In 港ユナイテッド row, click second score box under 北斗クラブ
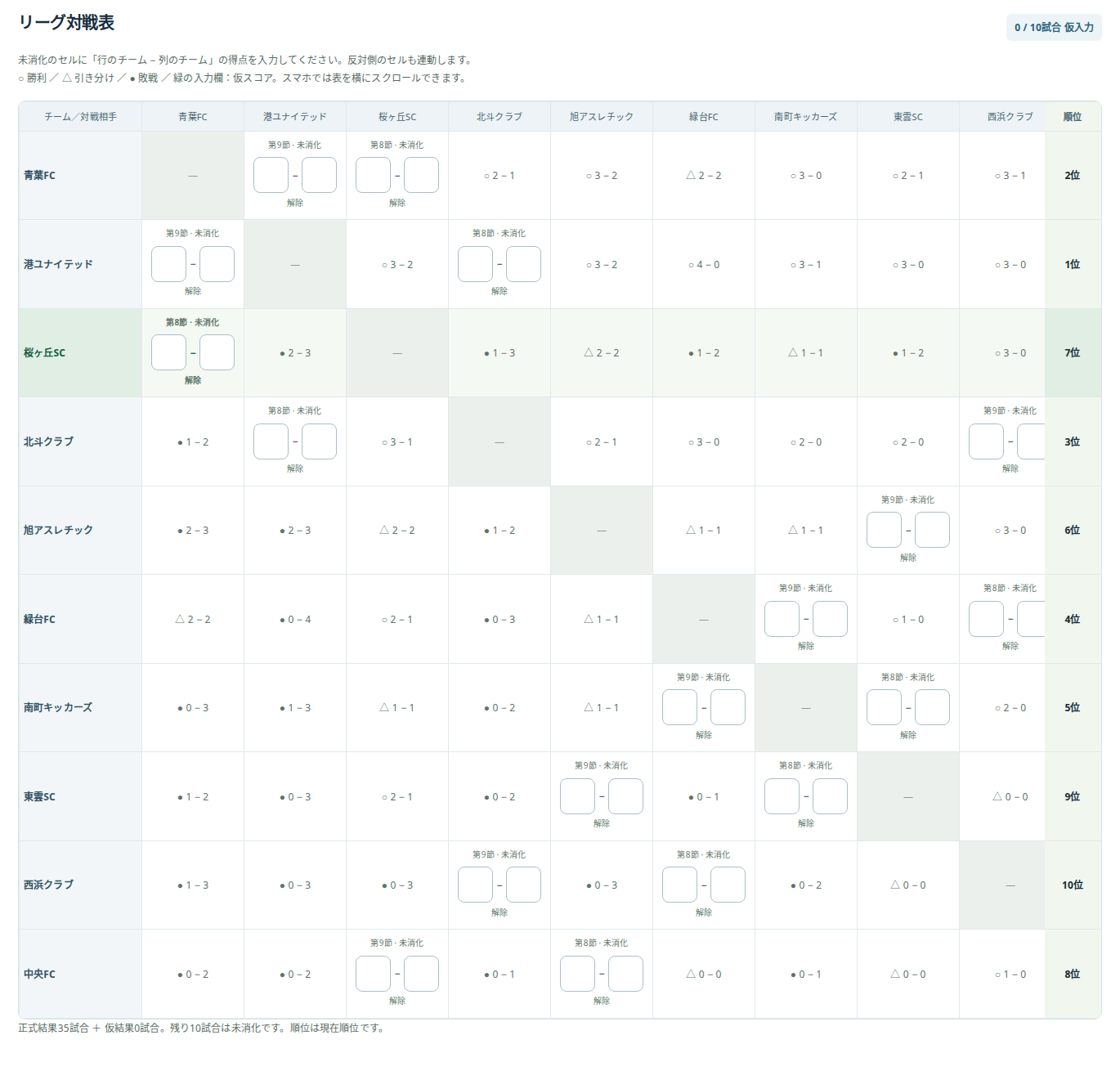Viewport: 1120px width, 1071px height. (x=523, y=264)
